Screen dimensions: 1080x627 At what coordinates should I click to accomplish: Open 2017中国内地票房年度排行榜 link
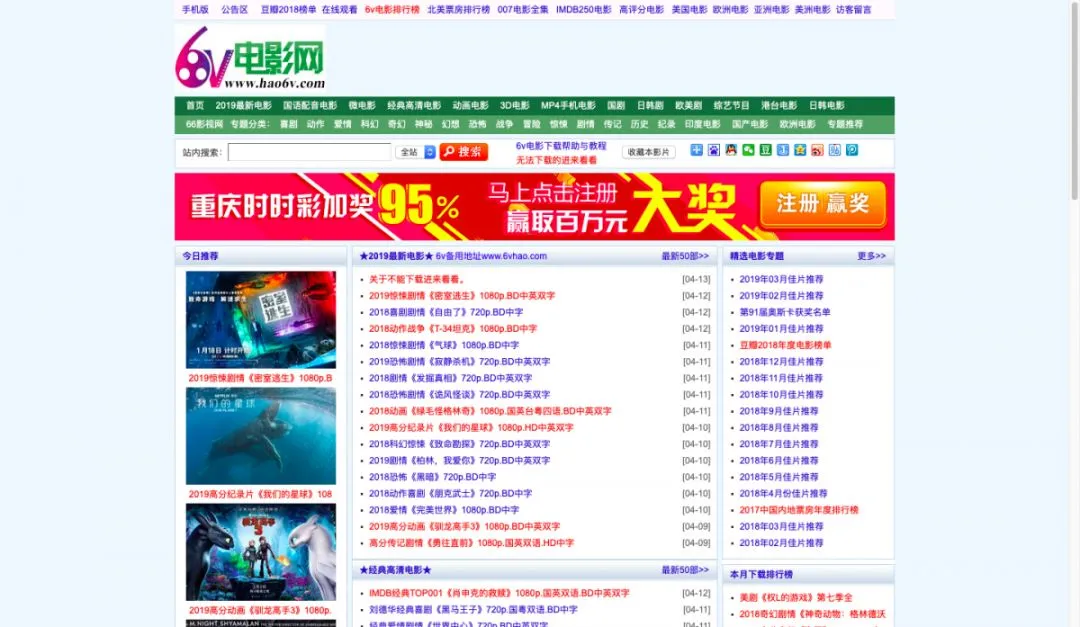click(798, 510)
